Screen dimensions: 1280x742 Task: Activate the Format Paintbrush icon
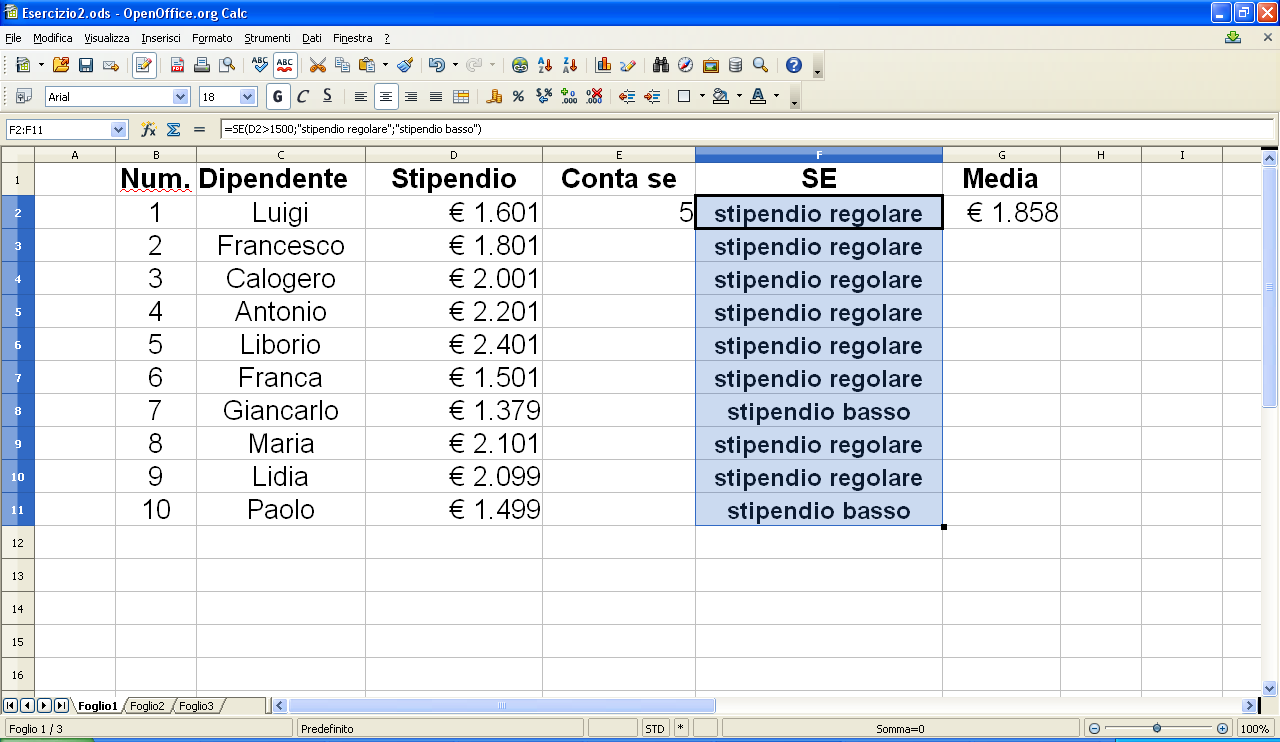tap(405, 65)
